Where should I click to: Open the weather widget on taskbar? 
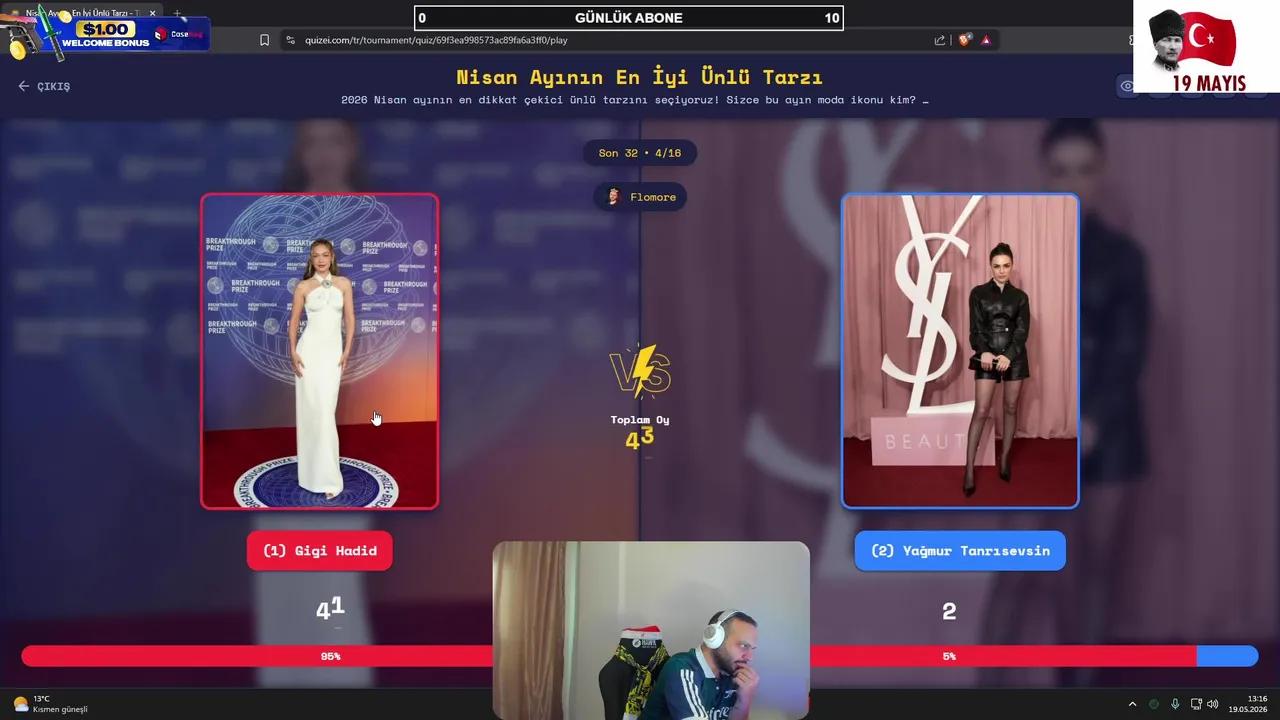pos(50,704)
